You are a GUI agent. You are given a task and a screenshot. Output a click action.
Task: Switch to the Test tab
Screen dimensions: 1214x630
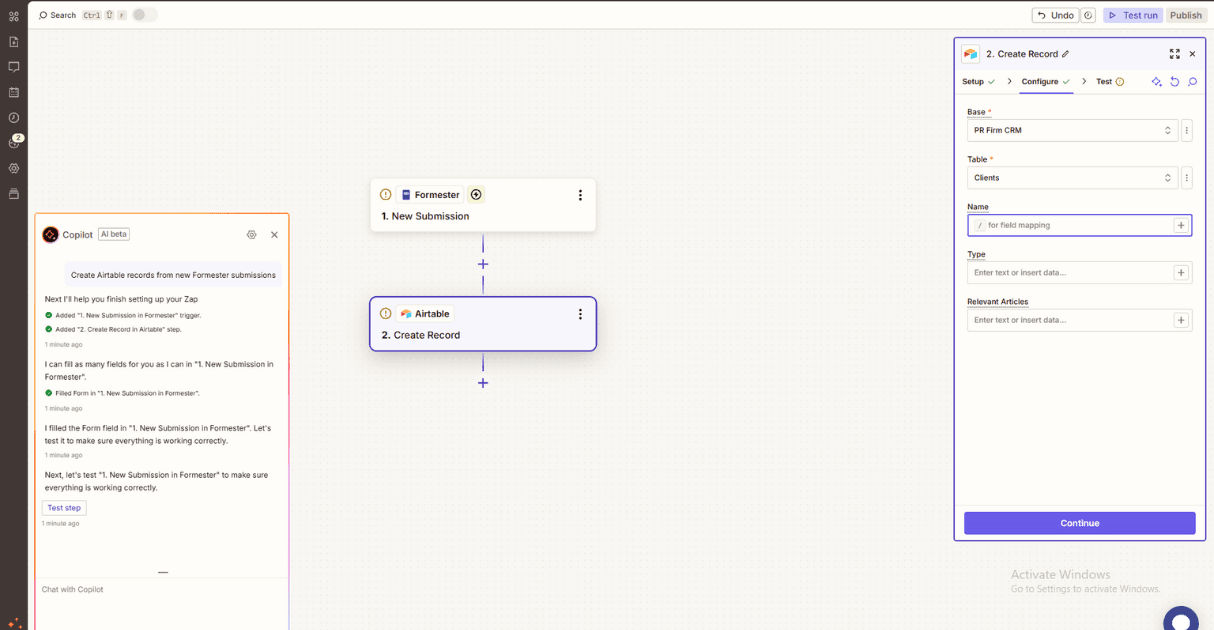[x=1110, y=82]
